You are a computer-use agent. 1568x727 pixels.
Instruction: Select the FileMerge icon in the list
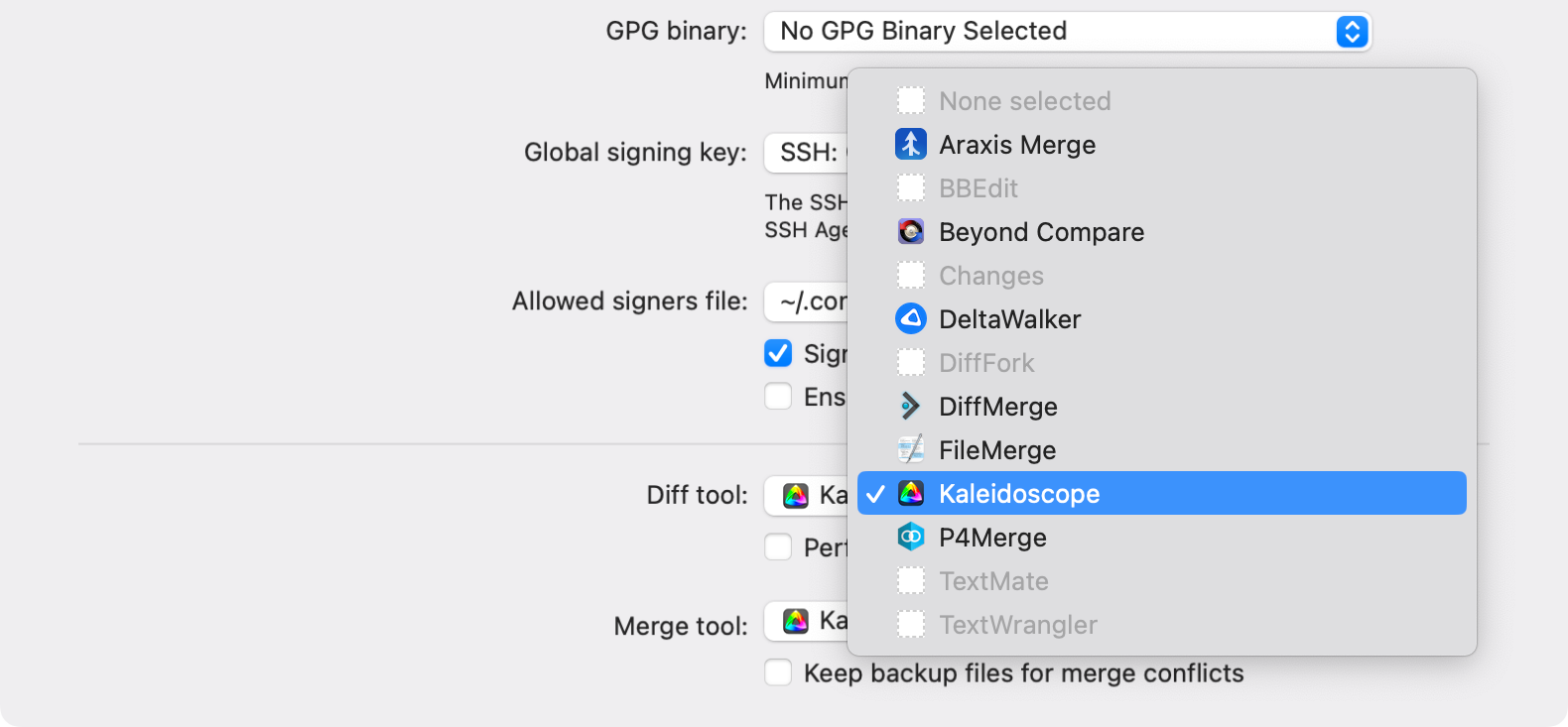[909, 448]
